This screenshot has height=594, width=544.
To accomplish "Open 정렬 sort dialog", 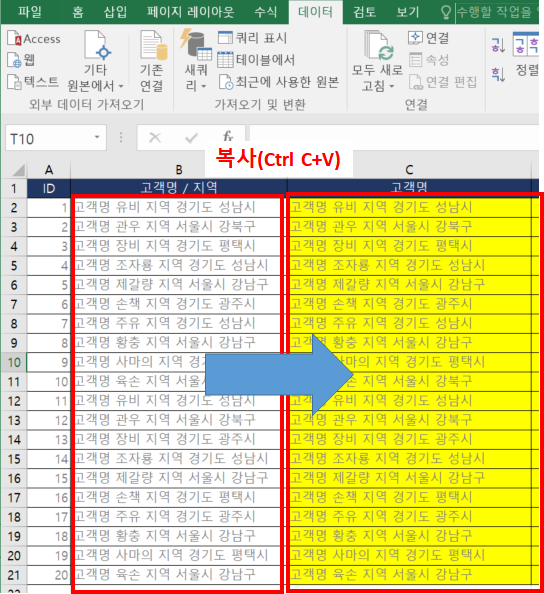I will tap(526, 54).
